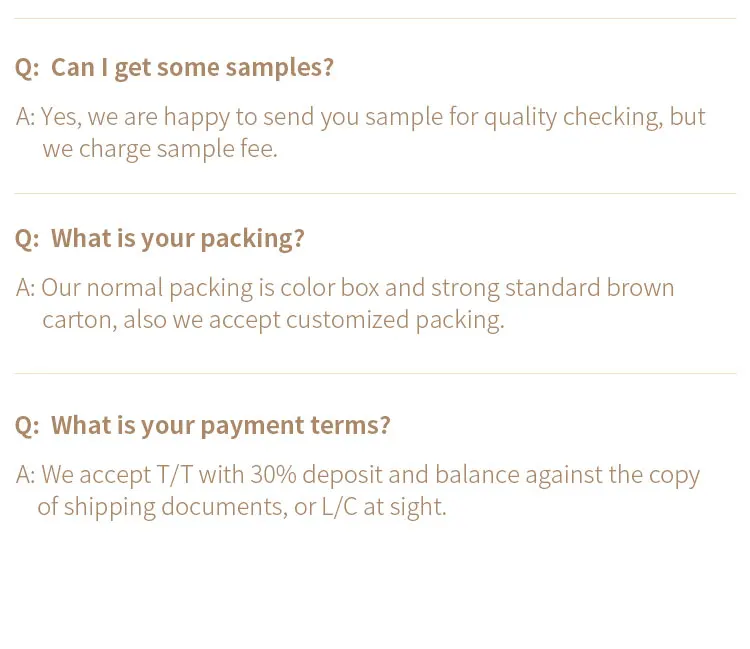Click the divider line above the payment terms question
Screen dimensions: 750x649
(375, 374)
